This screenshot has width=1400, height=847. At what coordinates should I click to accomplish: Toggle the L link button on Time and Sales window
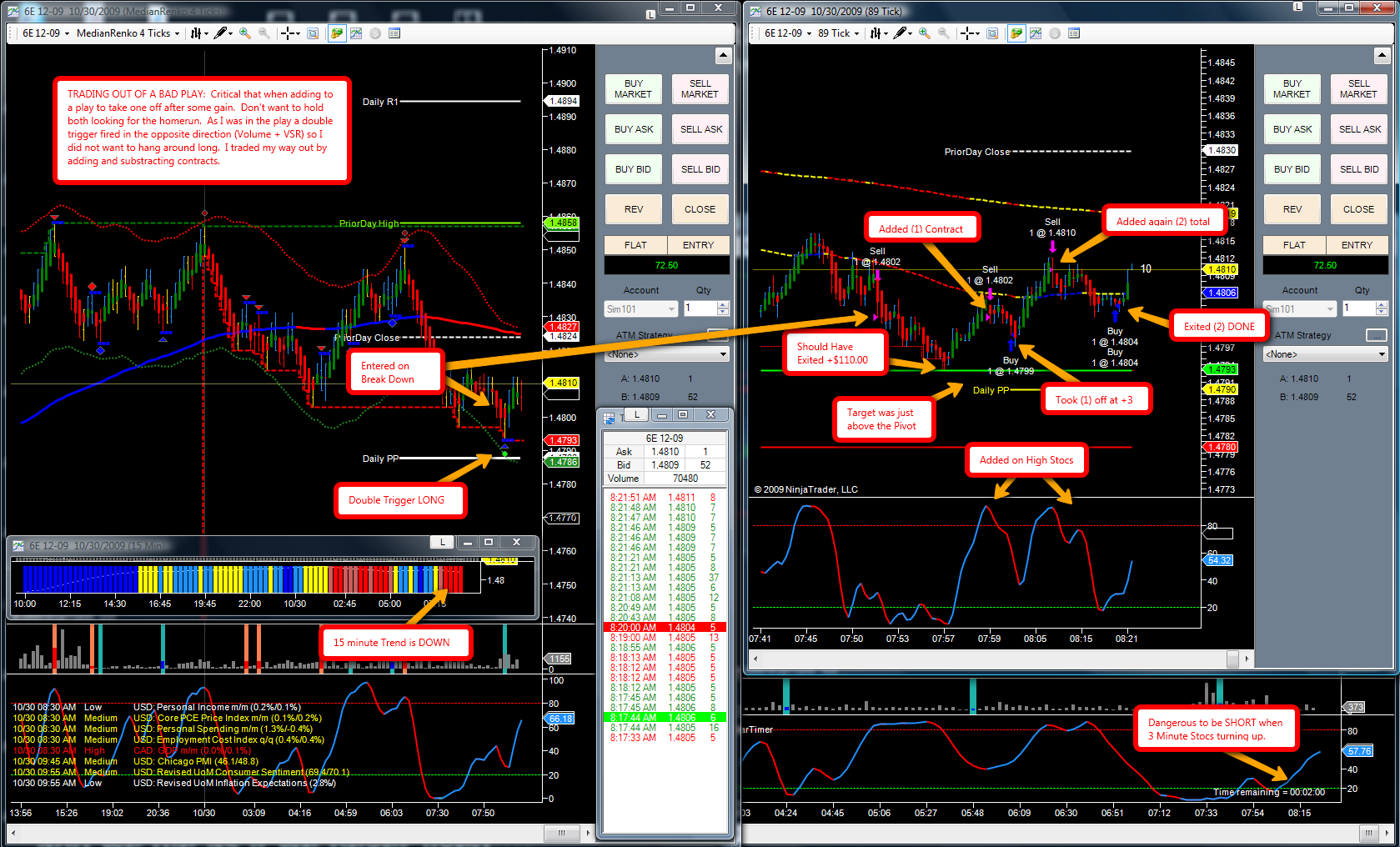(x=637, y=414)
